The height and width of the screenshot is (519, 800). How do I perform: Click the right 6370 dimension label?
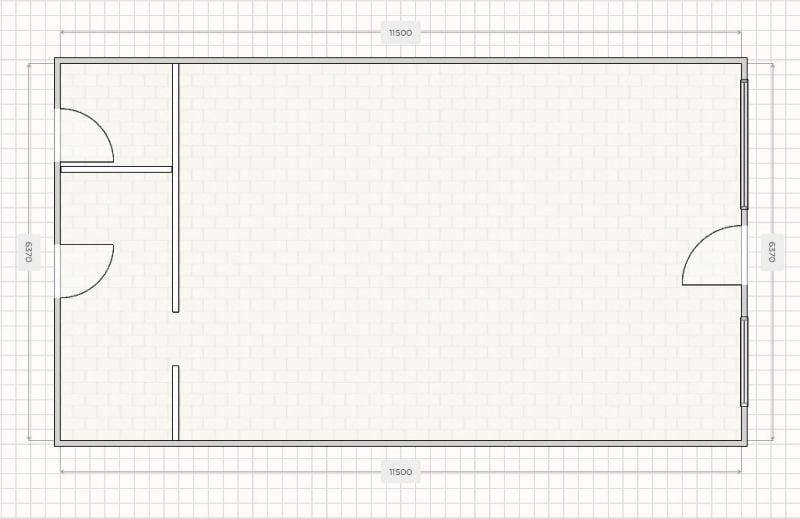pyautogui.click(x=771, y=252)
